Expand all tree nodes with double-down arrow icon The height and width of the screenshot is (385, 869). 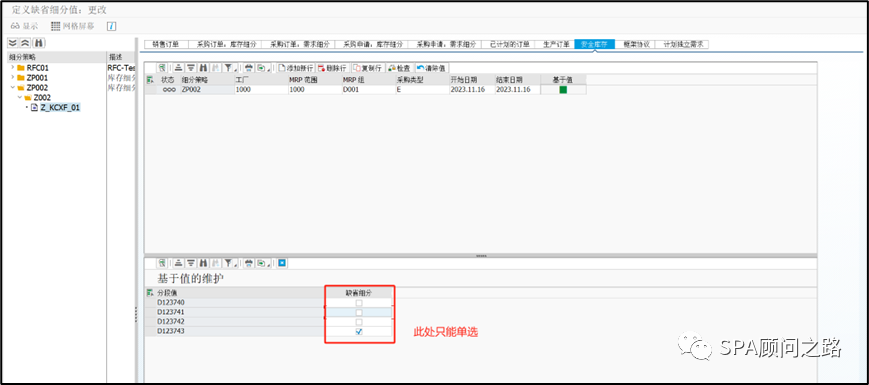pyautogui.click(x=12, y=43)
